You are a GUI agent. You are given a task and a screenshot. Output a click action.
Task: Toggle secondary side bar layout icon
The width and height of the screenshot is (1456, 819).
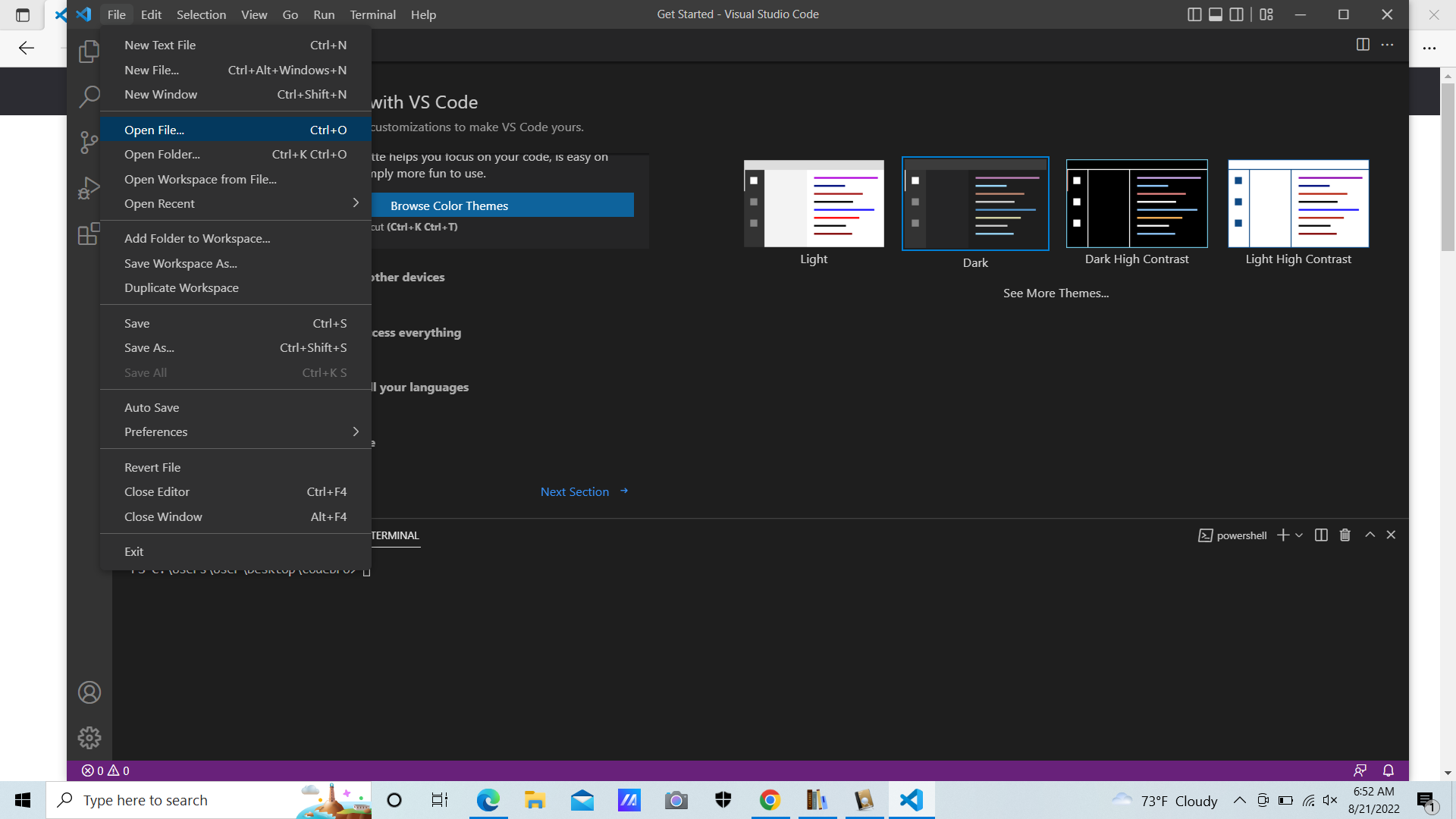click(x=1237, y=14)
